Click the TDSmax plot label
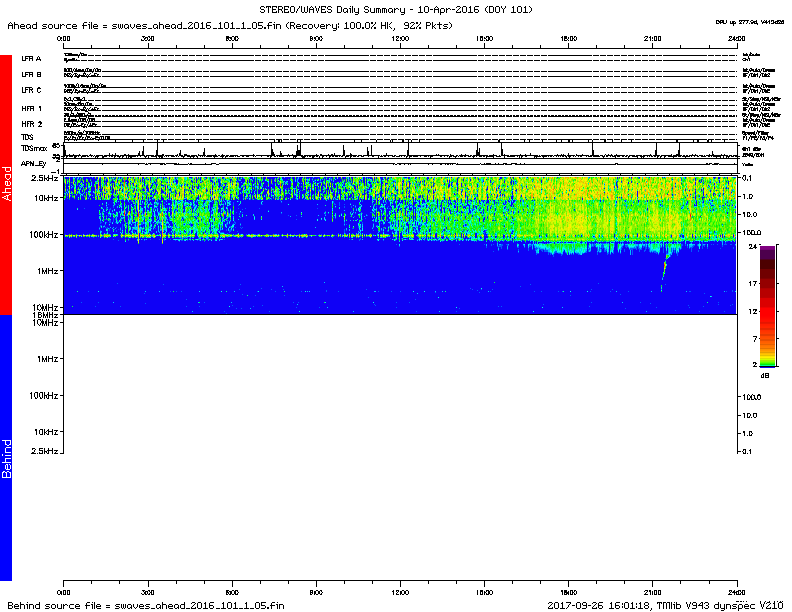This screenshot has width=792, height=612. click(x=35, y=148)
